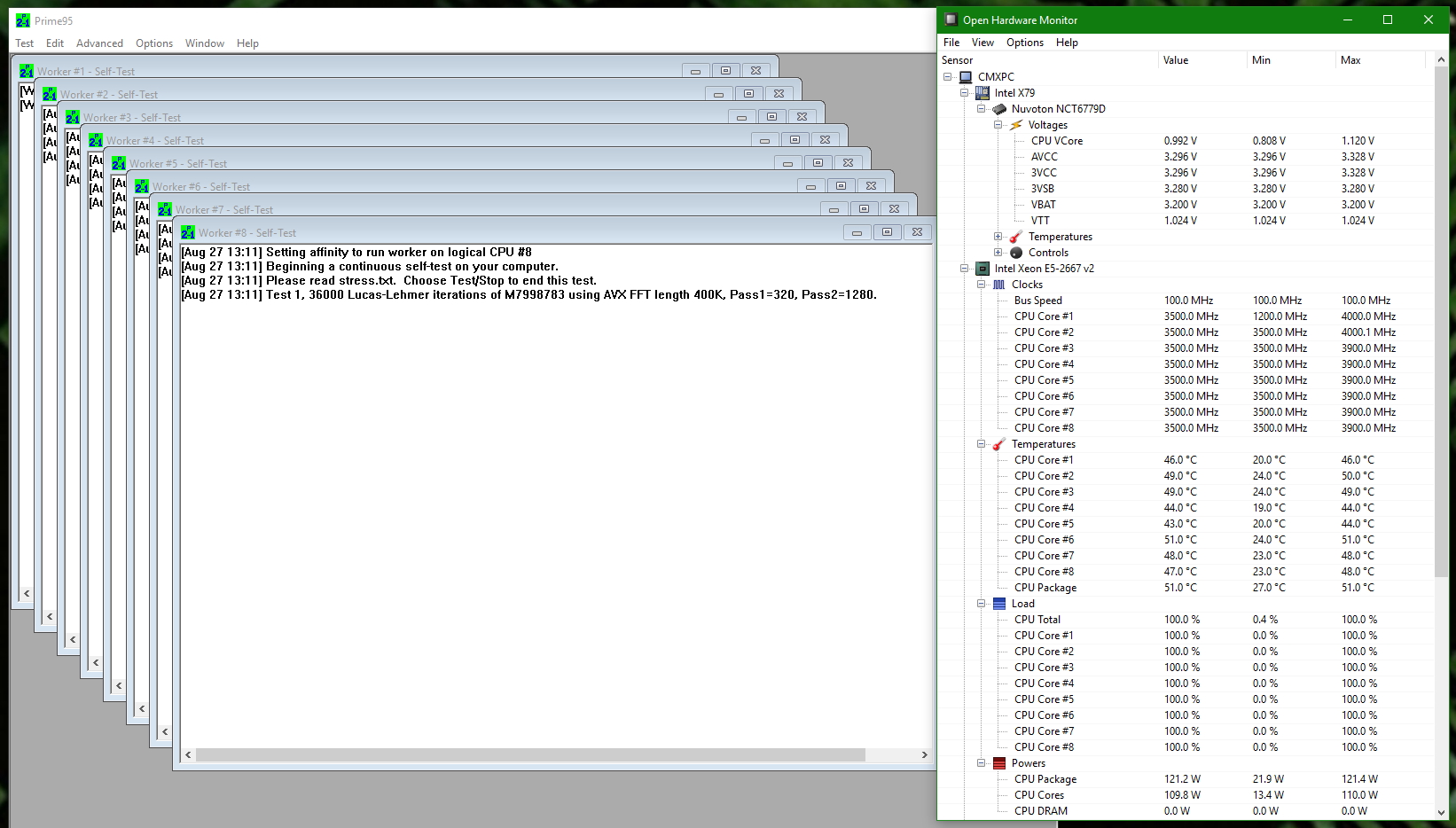Collapse the Clocks group

982,285
